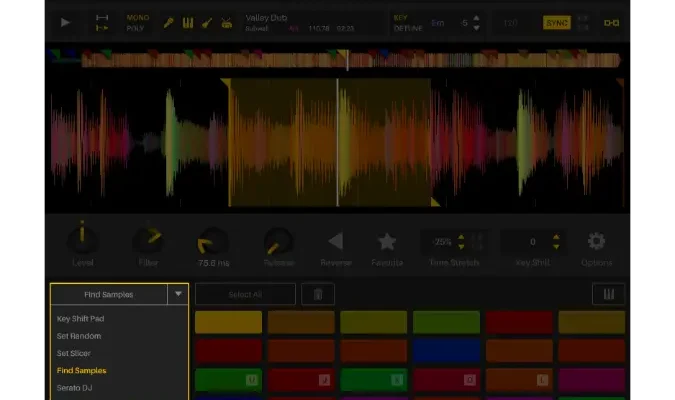
Task: Switch to POLY mode
Action: point(135,28)
